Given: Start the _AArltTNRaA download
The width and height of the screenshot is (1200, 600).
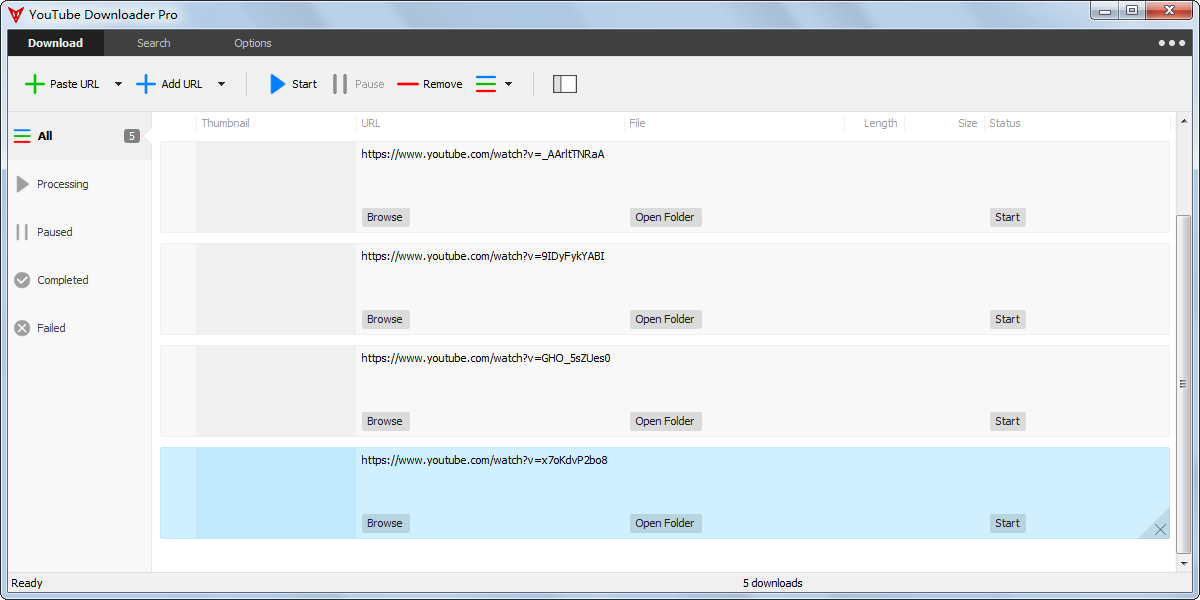Looking at the screenshot, I should [x=1008, y=217].
